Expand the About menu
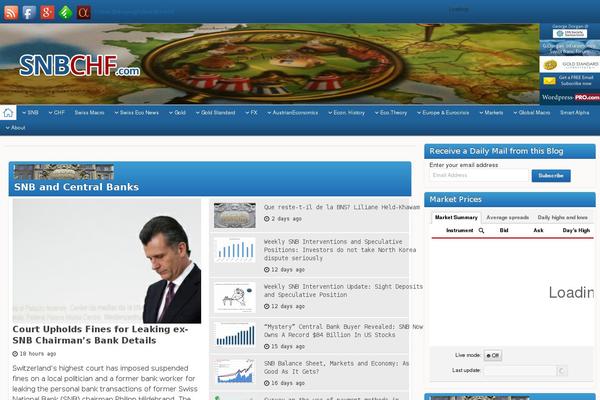The height and width of the screenshot is (400, 600). (x=15, y=127)
